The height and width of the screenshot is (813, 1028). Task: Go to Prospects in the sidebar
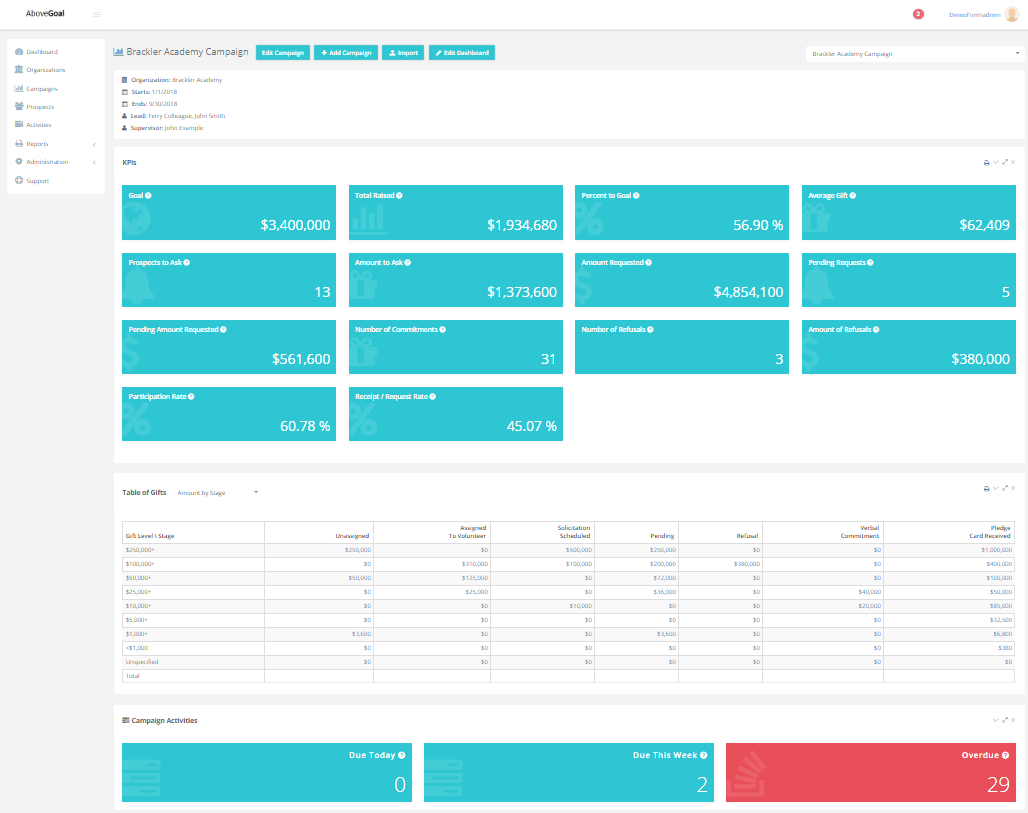coord(40,107)
